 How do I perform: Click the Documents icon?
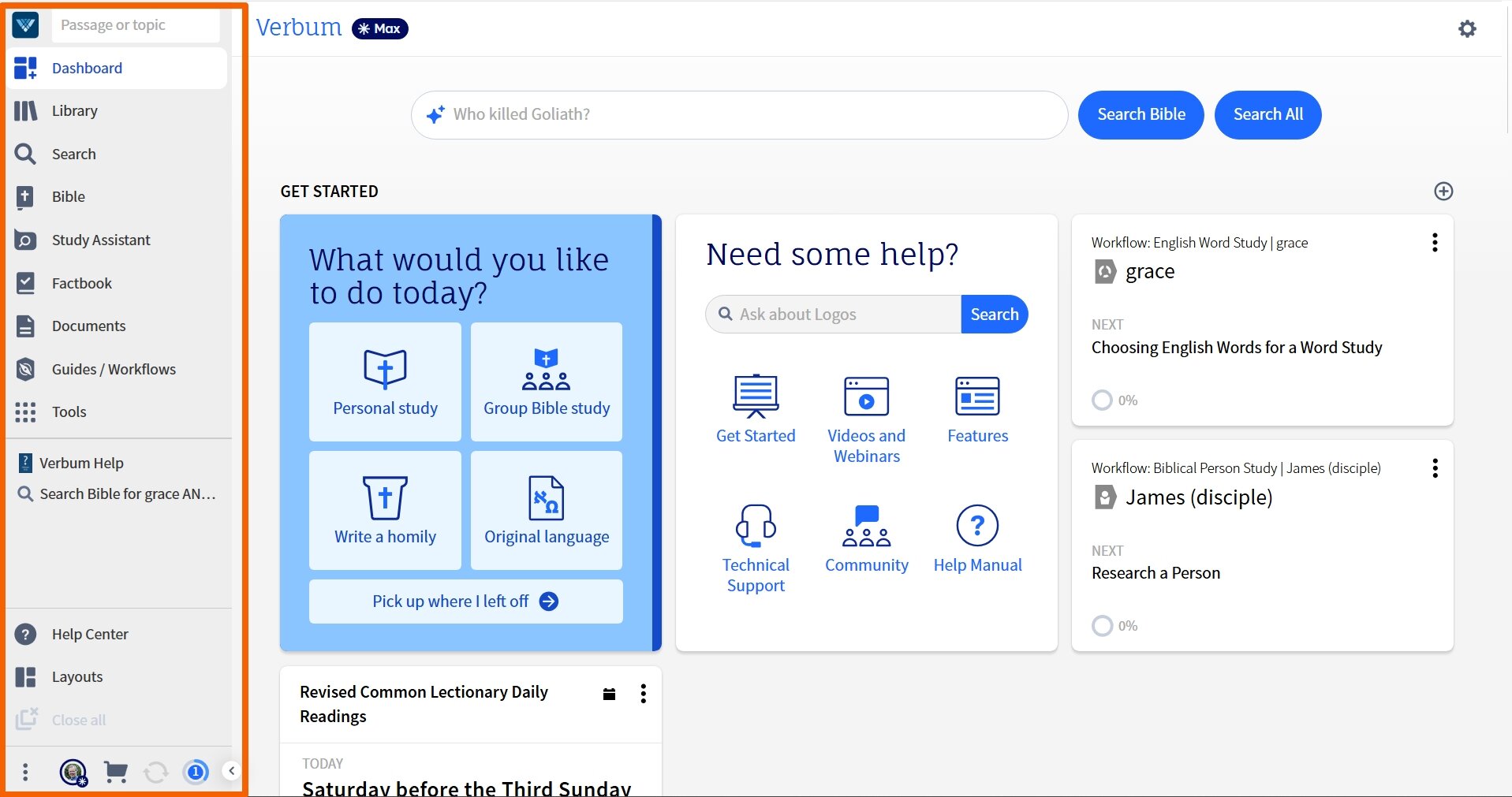tap(25, 326)
